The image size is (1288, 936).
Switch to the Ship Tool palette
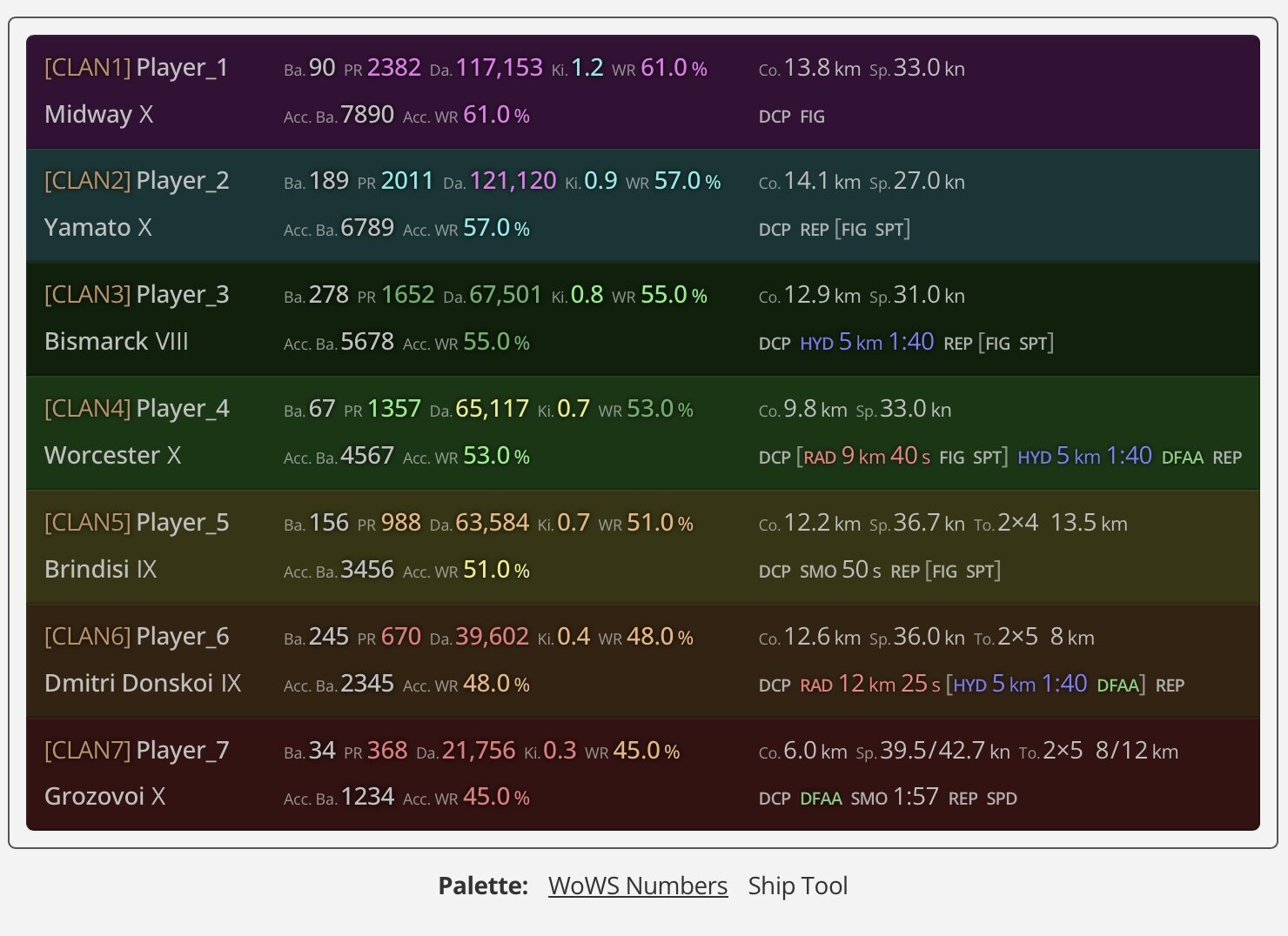[x=797, y=886]
